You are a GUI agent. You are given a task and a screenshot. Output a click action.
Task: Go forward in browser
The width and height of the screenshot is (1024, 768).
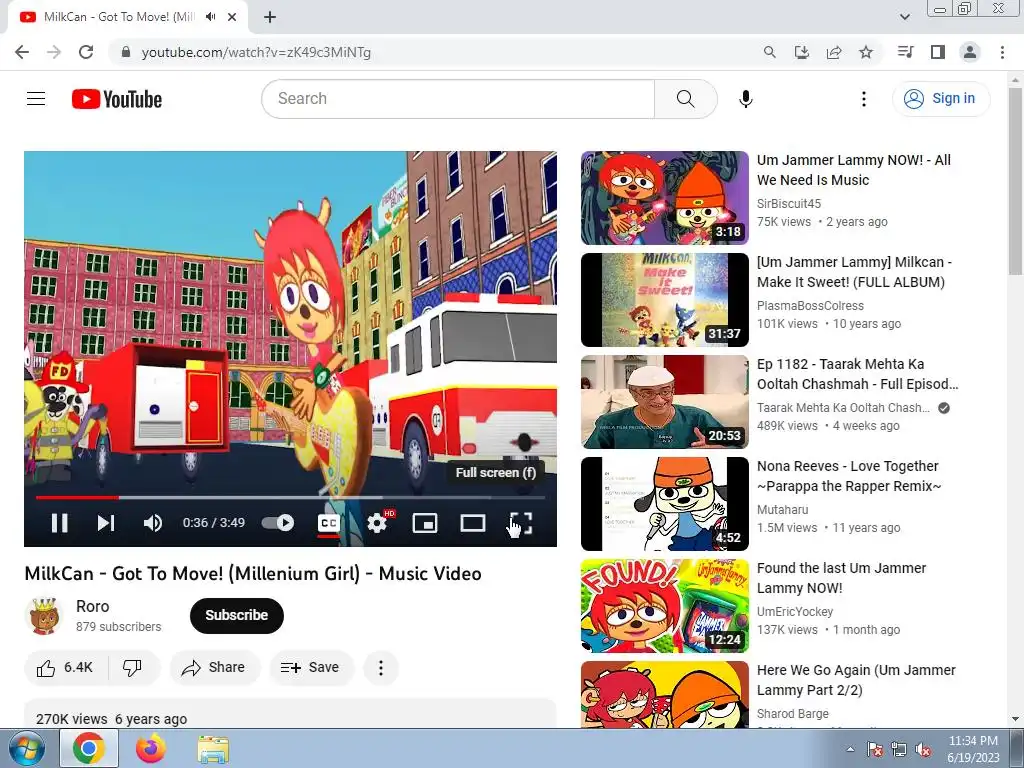coord(54,52)
